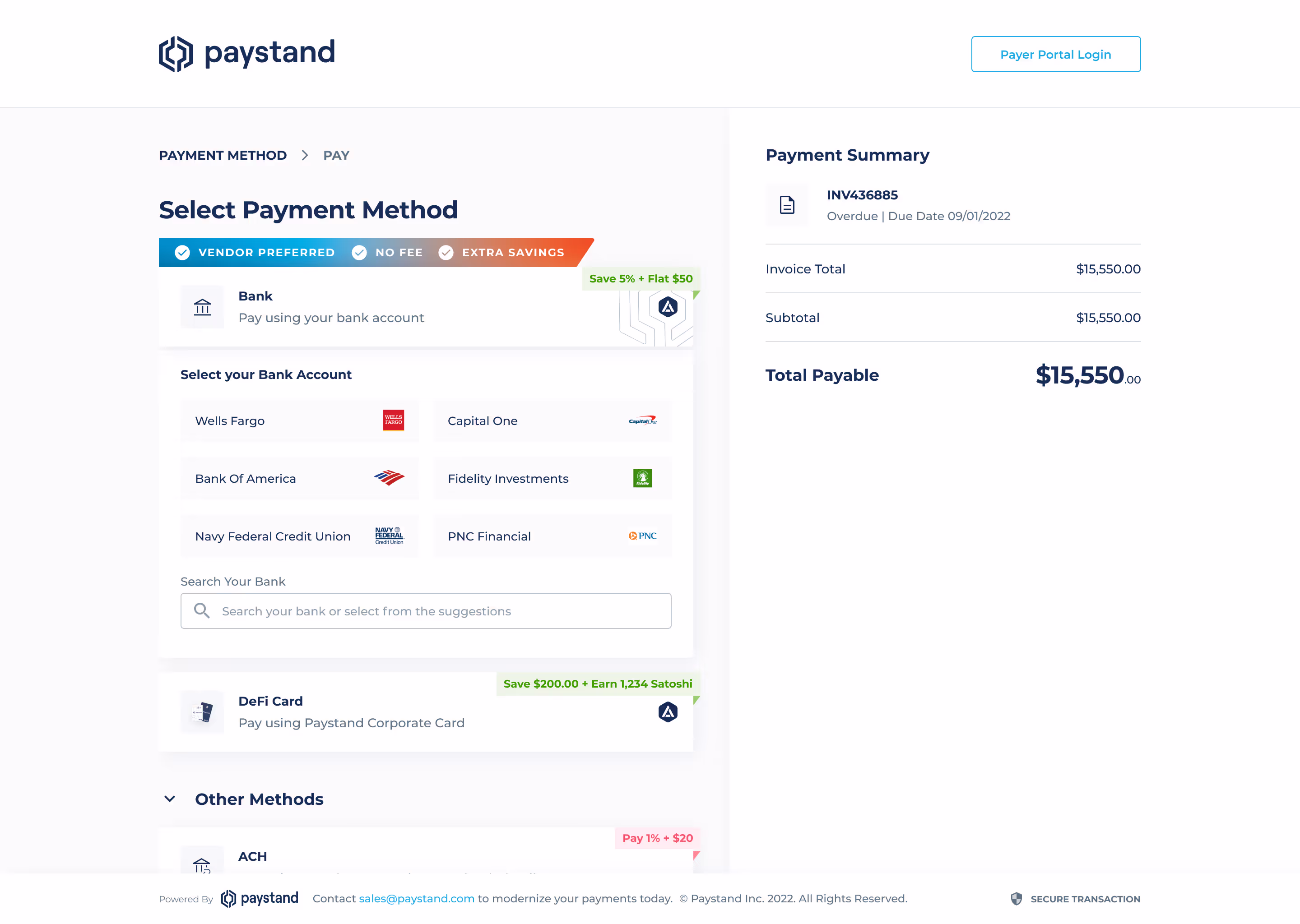This screenshot has height=924, width=1300.
Task: Click the green Fidelity logo
Action: [x=643, y=478]
